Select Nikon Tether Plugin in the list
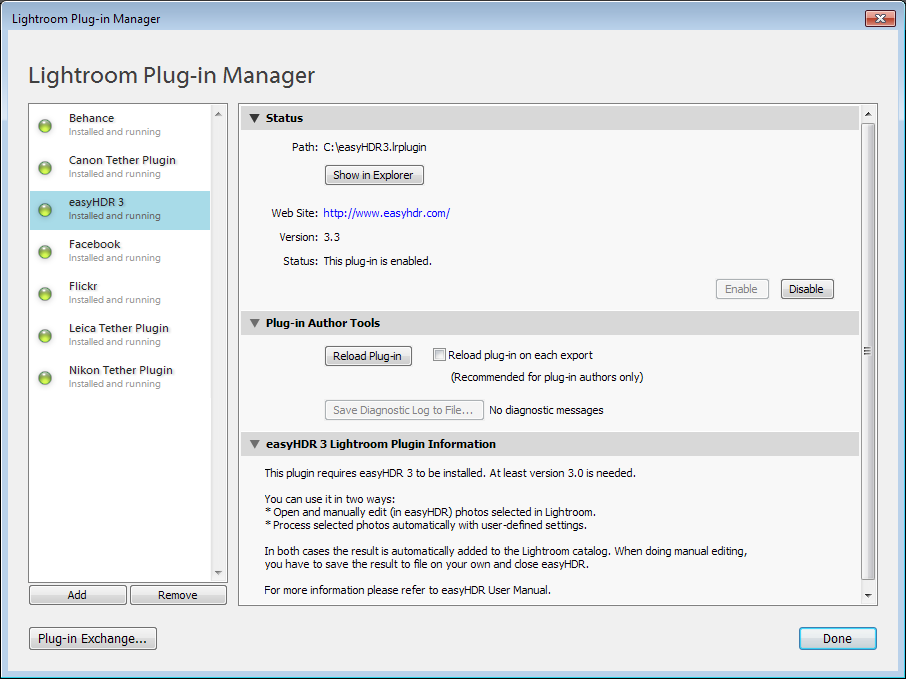This screenshot has width=906, height=679. pyautogui.click(x=120, y=377)
